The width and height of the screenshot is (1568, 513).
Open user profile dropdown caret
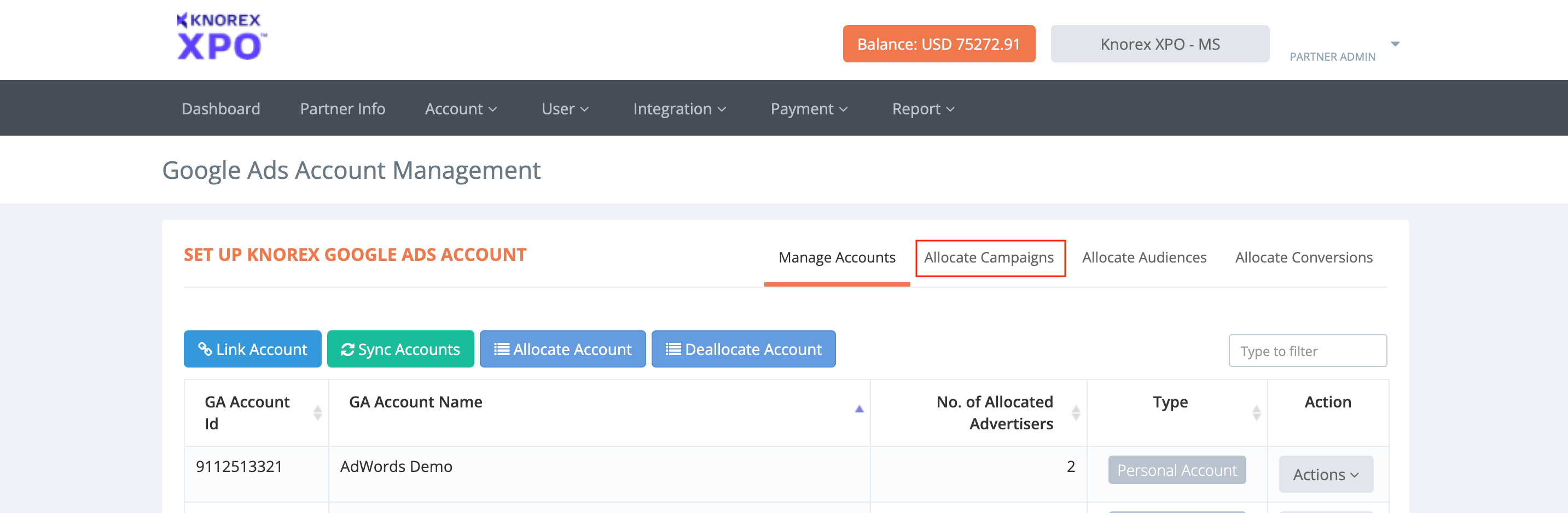coord(1395,44)
